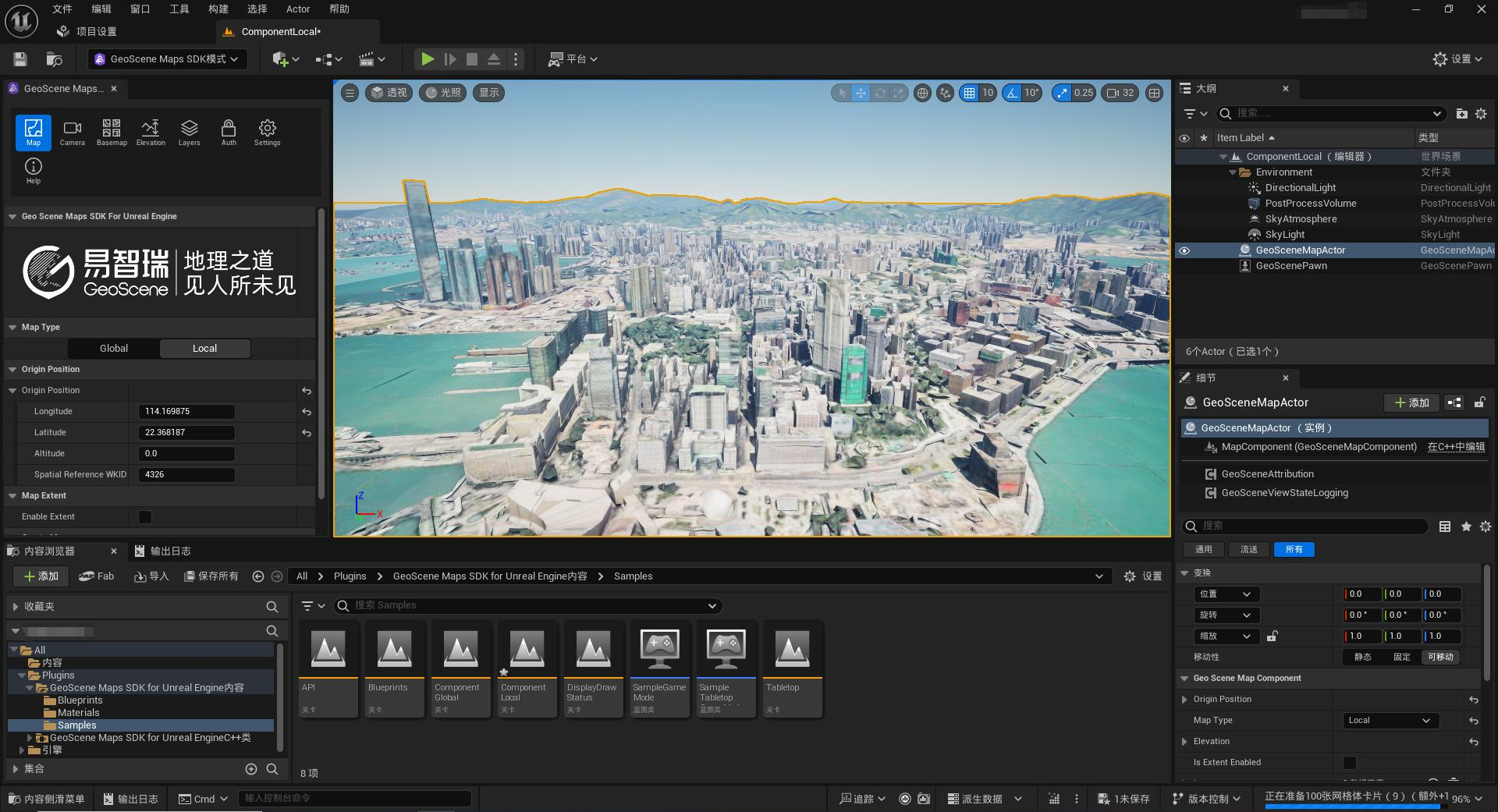Create new folder in Outliner
The image size is (1498, 812).
coord(1461,114)
